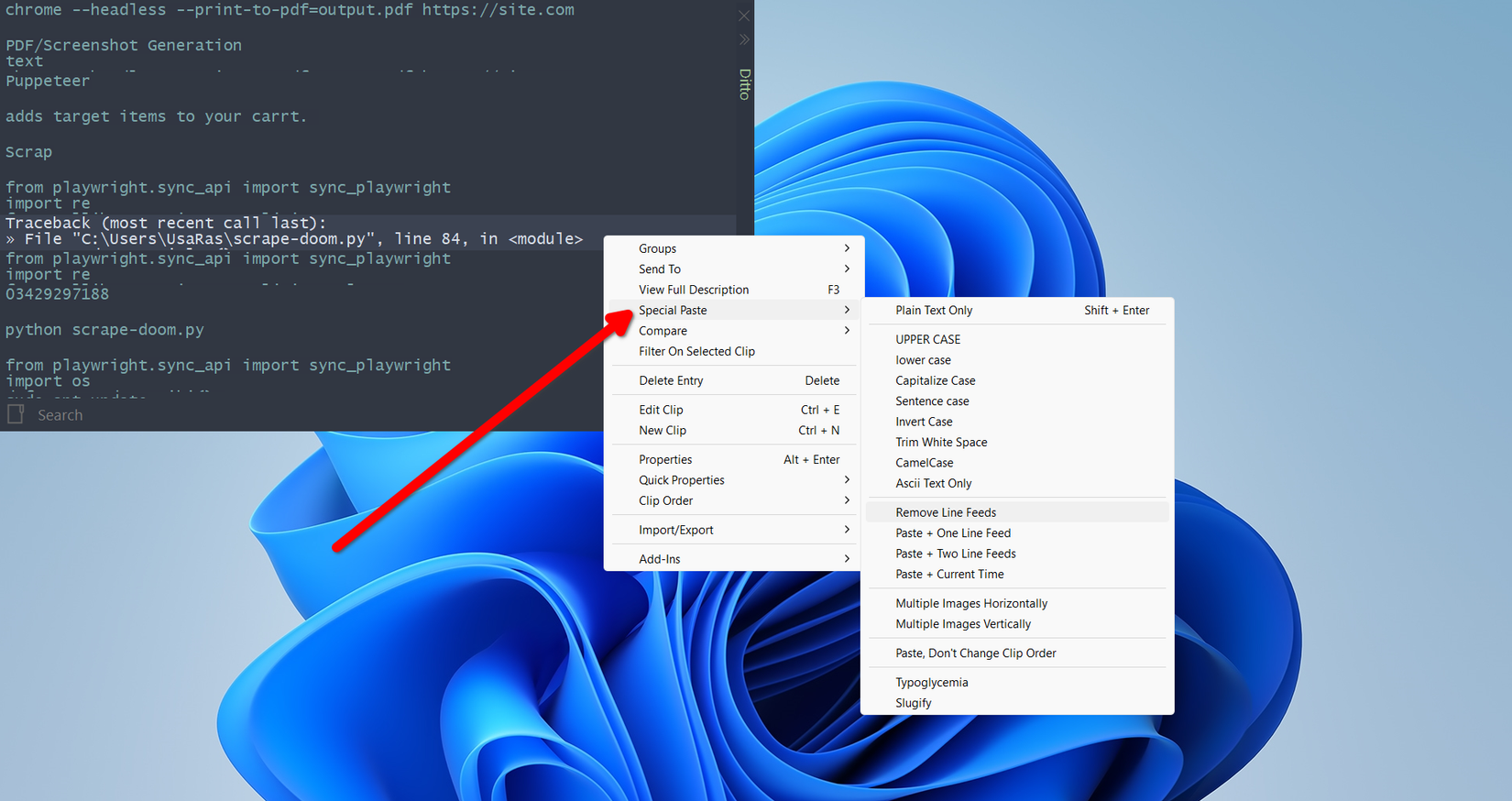Click the close X icon in Ditto
Image resolution: width=1512 pixels, height=801 pixels.
tap(744, 16)
